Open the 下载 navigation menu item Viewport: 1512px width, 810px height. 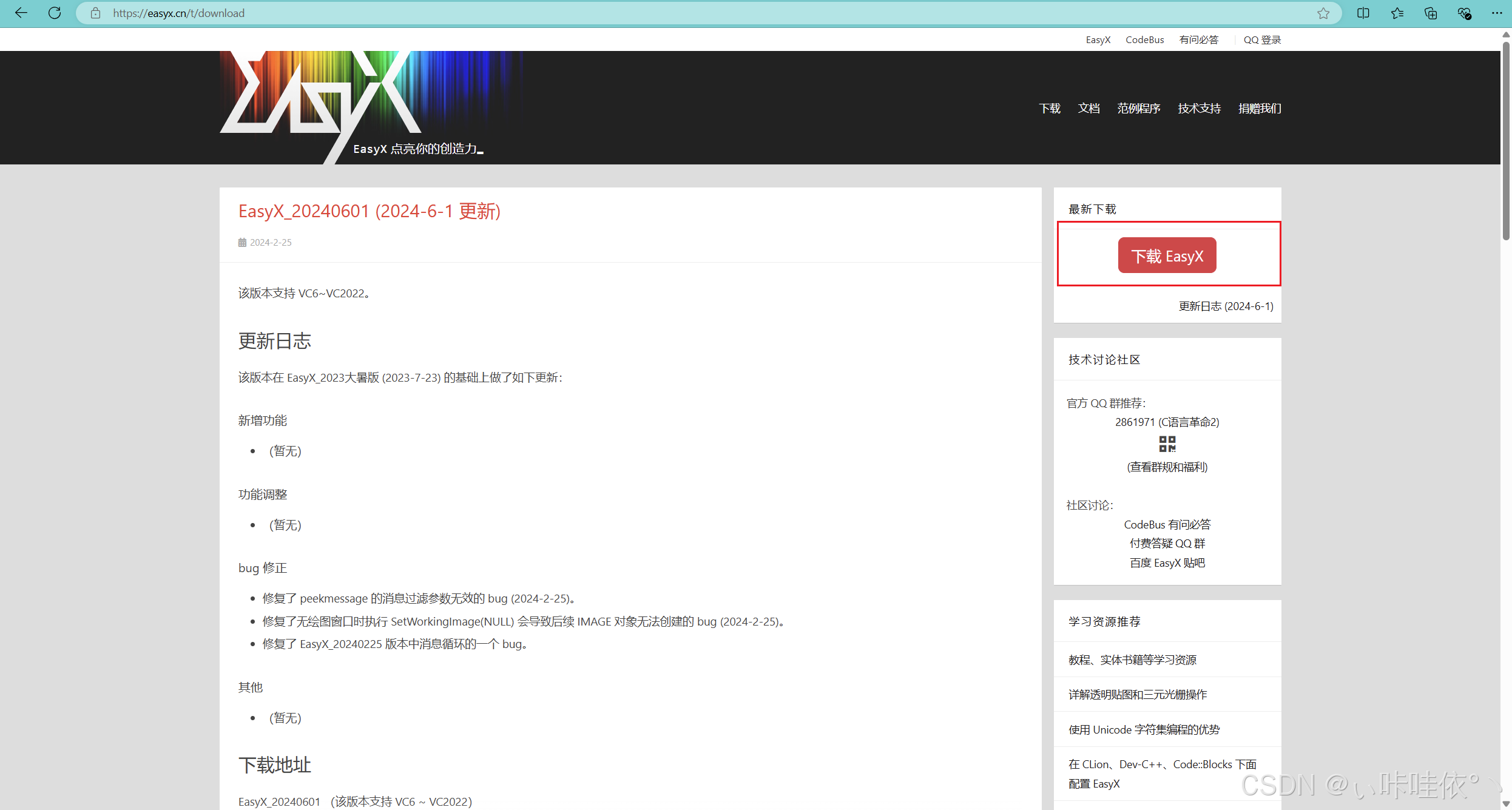[1050, 108]
